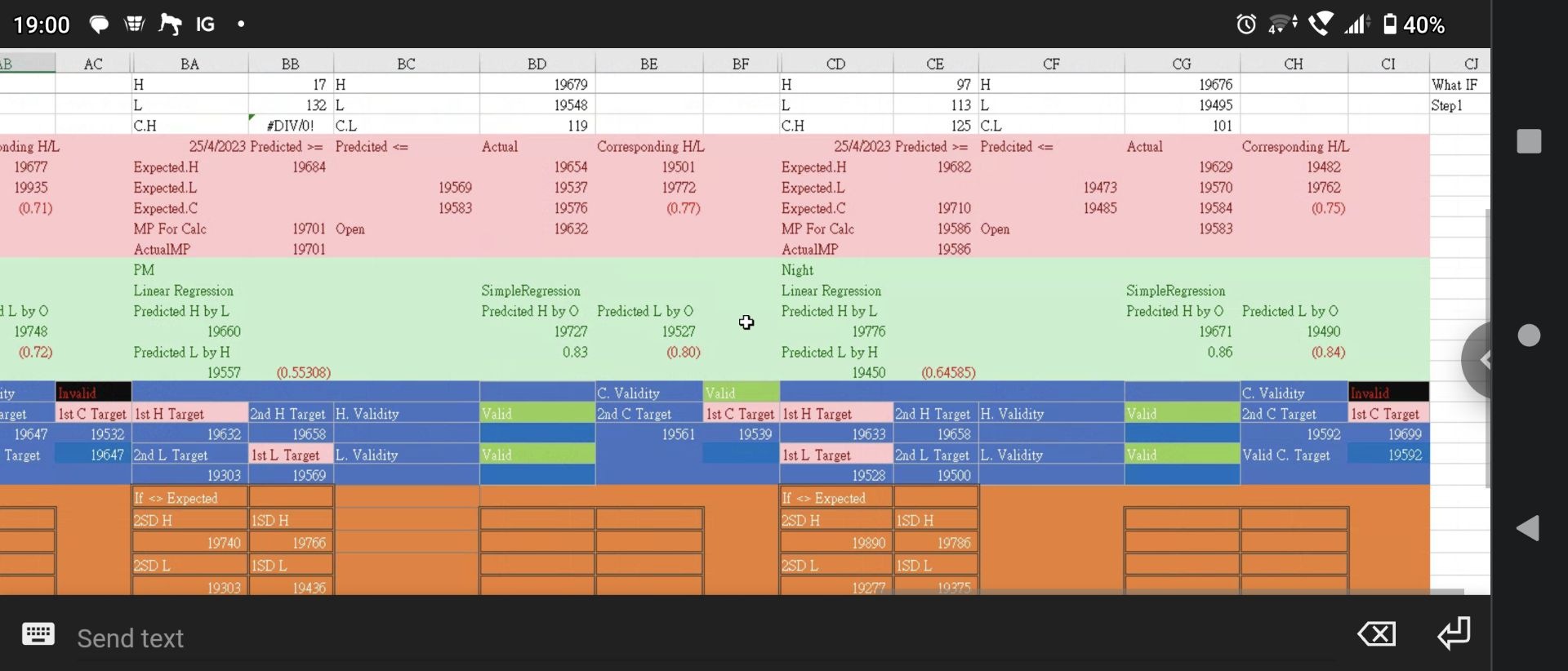
Task: Tap the keyboard icon beside Send text
Action: 38,634
